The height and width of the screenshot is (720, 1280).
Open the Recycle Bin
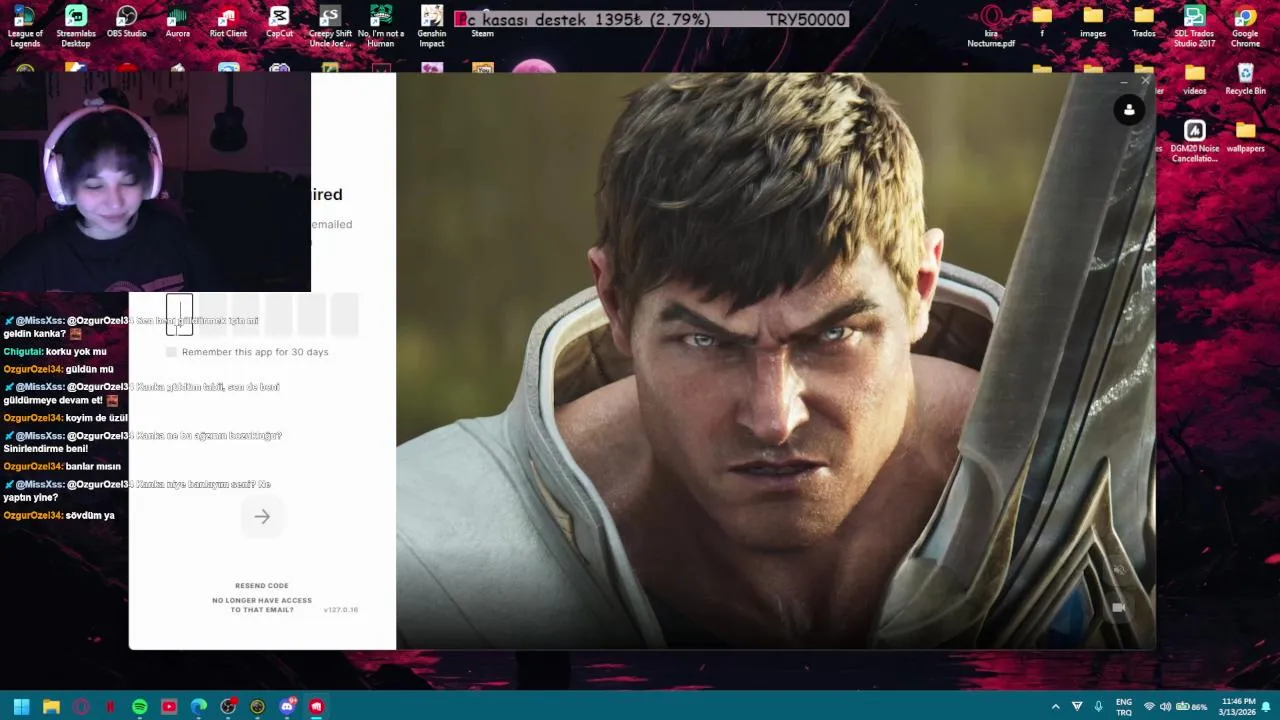1245,80
